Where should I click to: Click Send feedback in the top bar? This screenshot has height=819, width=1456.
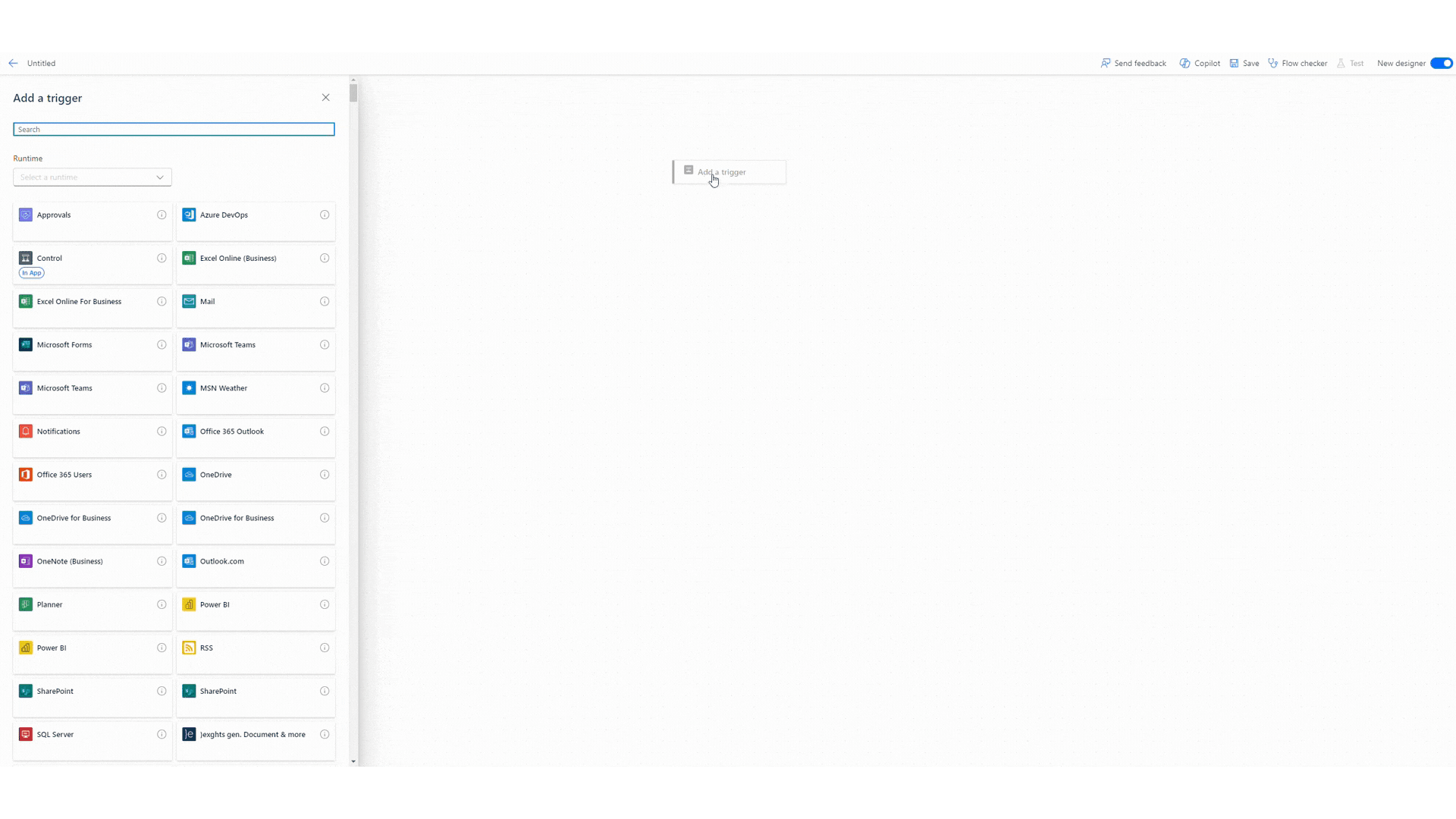tap(1133, 63)
